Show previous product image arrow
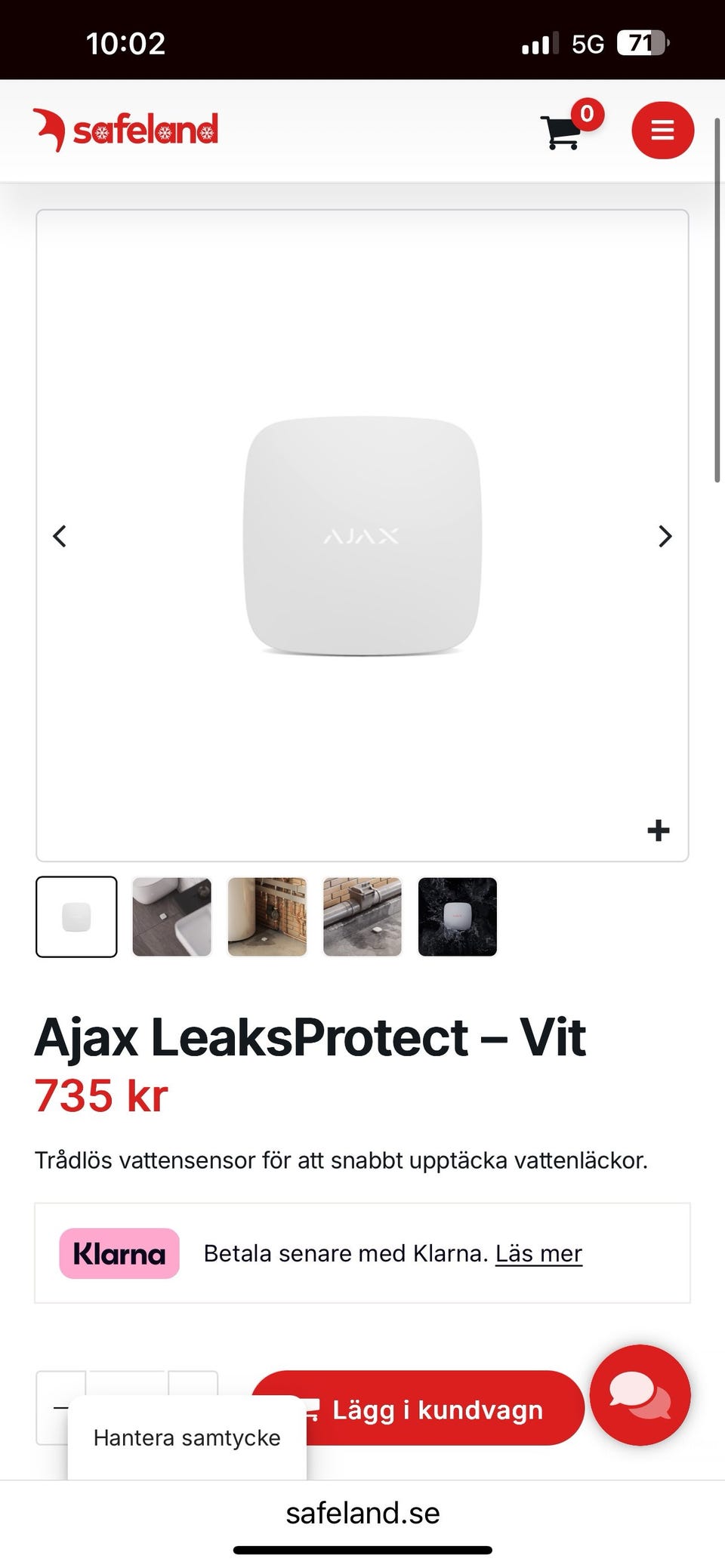Image resolution: width=725 pixels, height=1568 pixels. click(60, 536)
